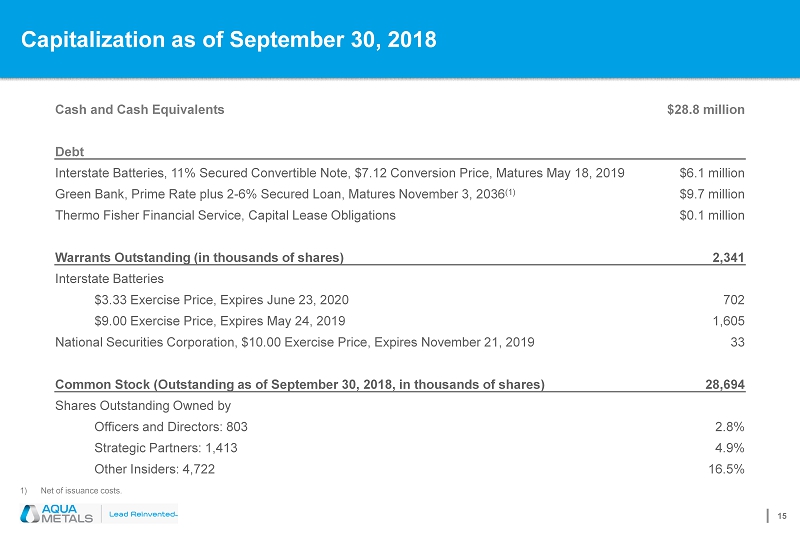Select the Warrants Outstanding heading
The image size is (800, 533).
(x=199, y=257)
